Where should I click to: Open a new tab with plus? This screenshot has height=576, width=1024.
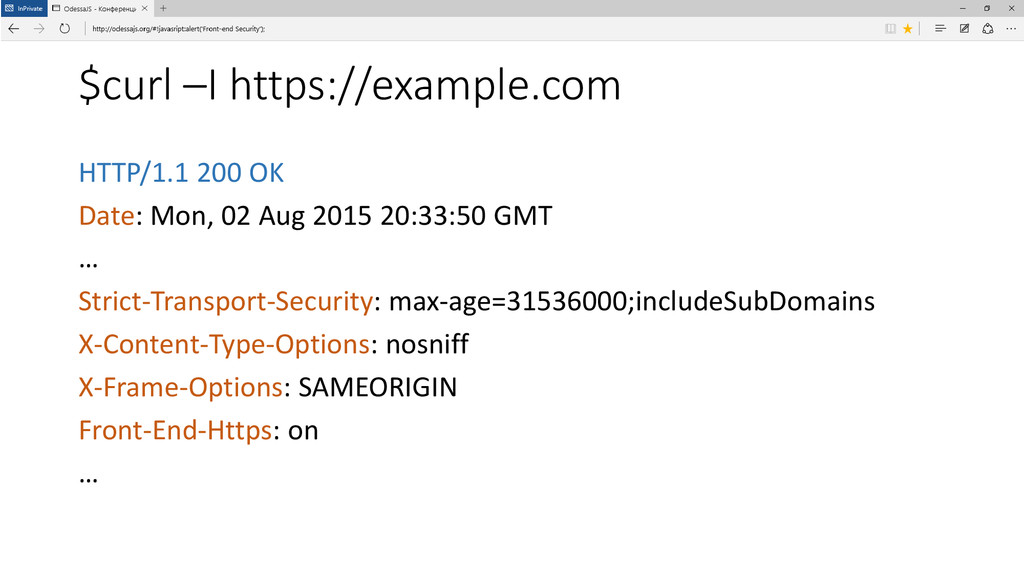coord(163,8)
